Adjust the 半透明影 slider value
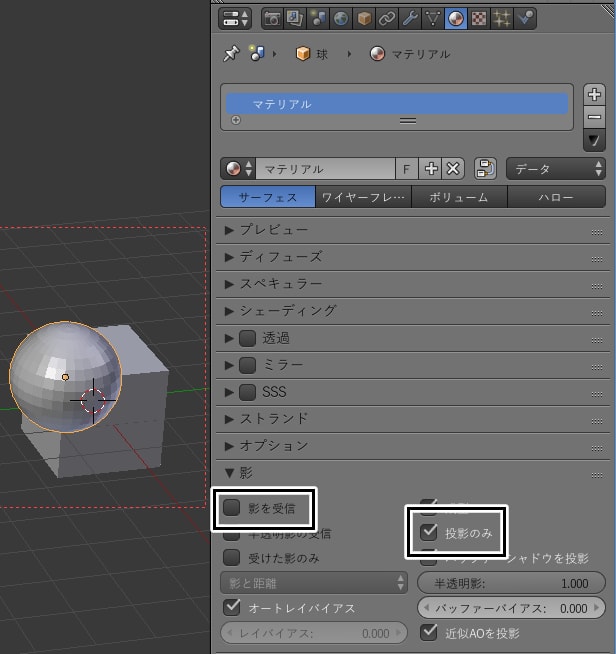 coord(511,583)
